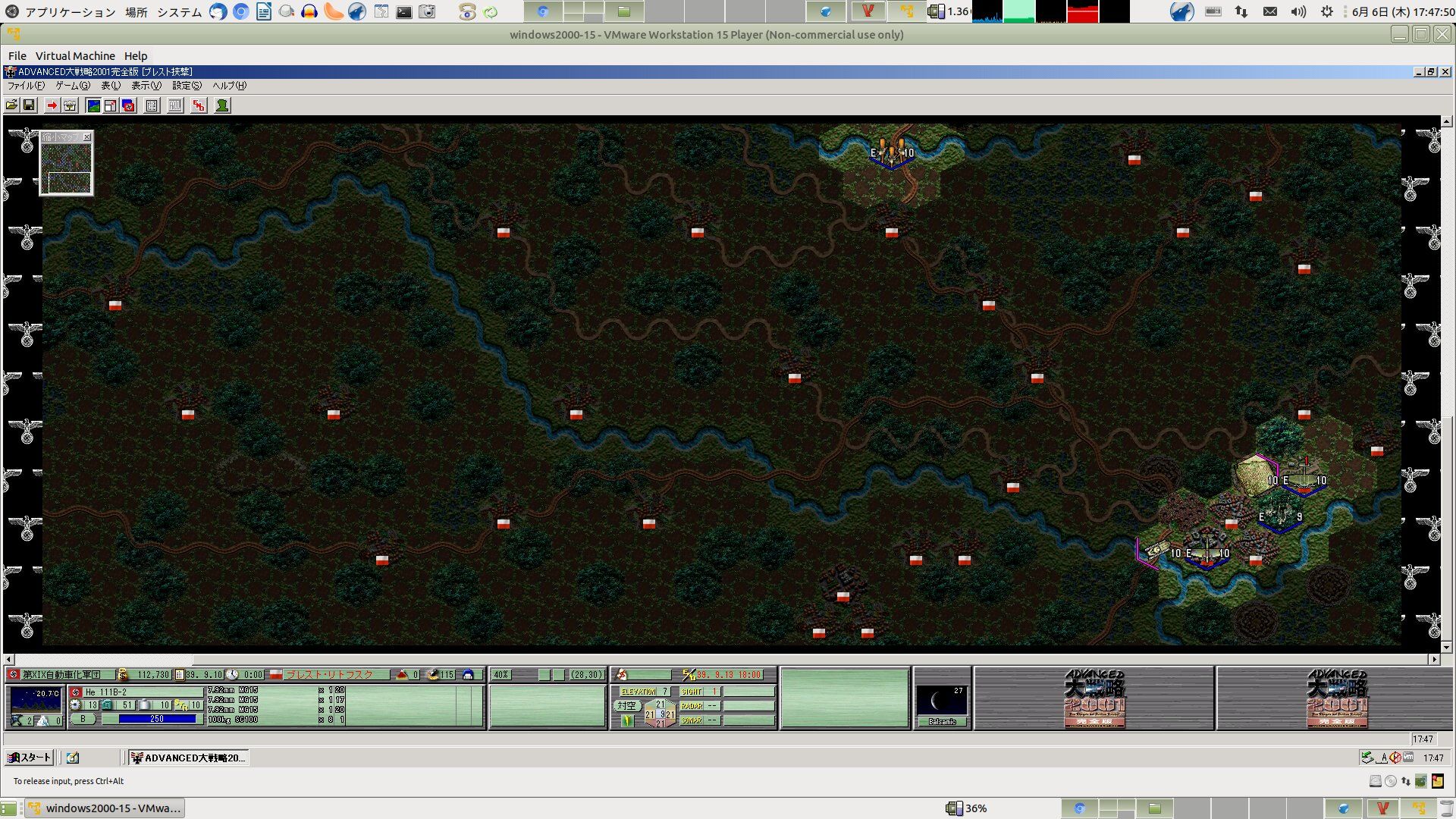Open VMware Virtual Machine menu

click(x=75, y=56)
